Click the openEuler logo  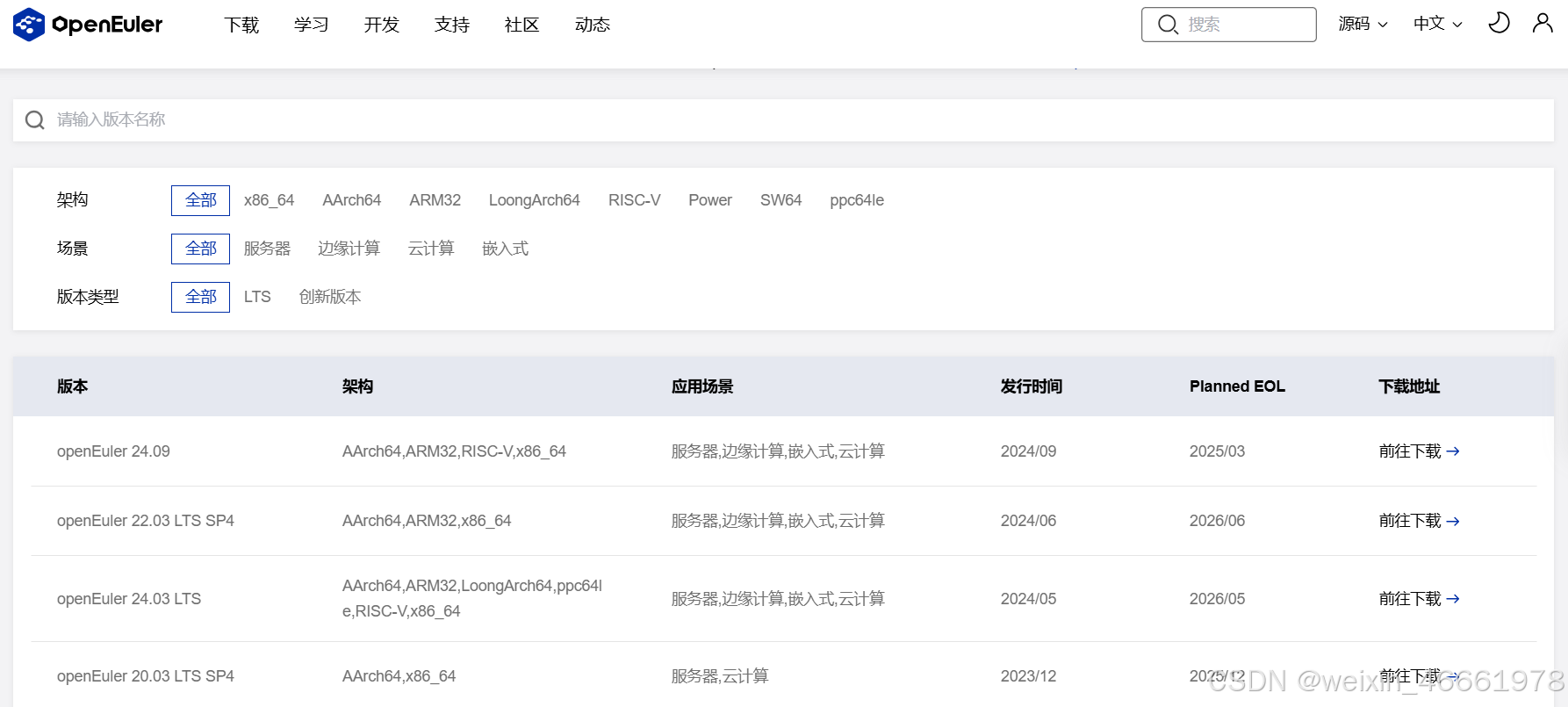pyautogui.click(x=88, y=25)
